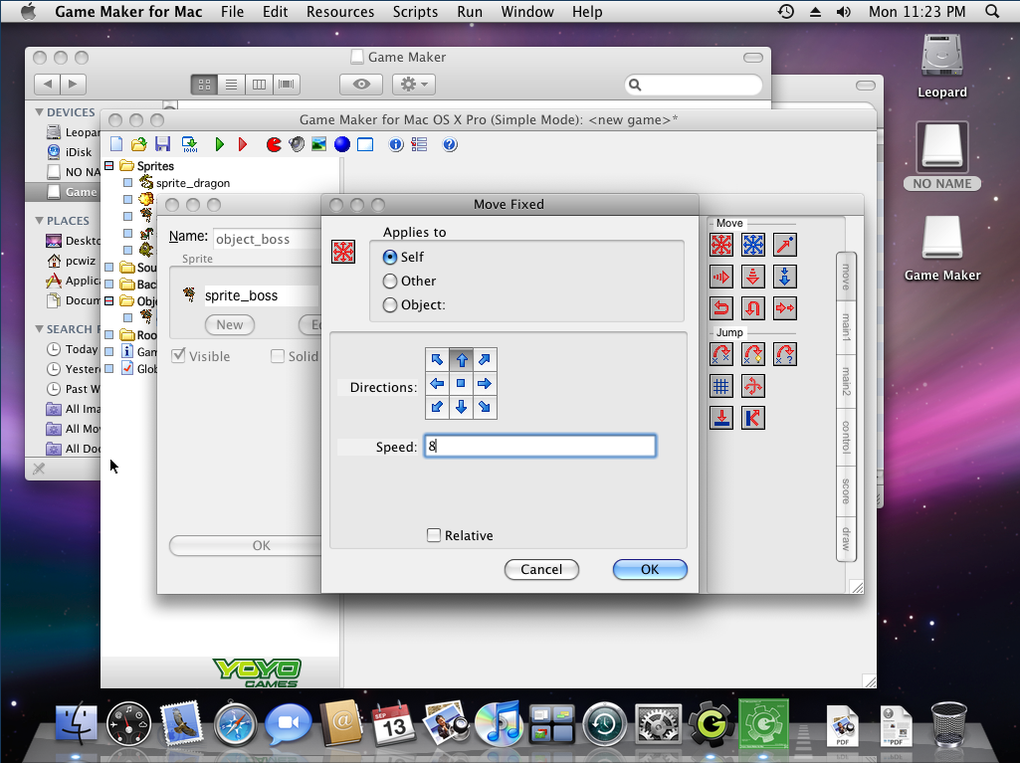Select the Object radio button
This screenshot has height=763, width=1020.
(x=390, y=304)
